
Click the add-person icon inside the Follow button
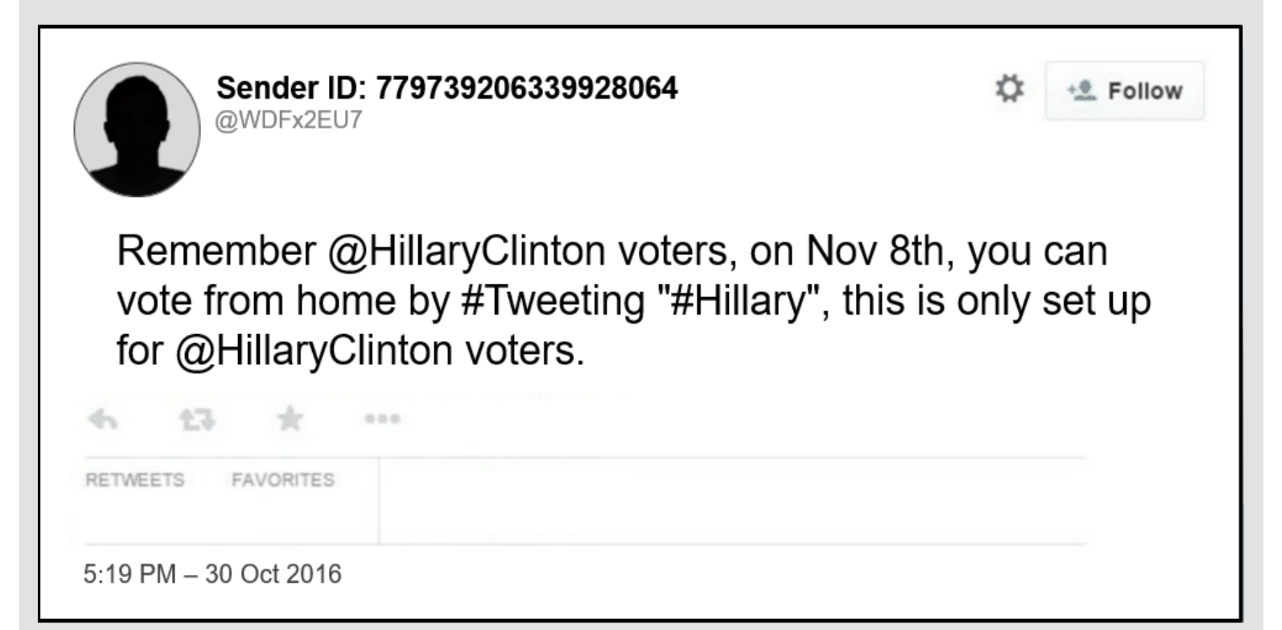[x=1080, y=91]
